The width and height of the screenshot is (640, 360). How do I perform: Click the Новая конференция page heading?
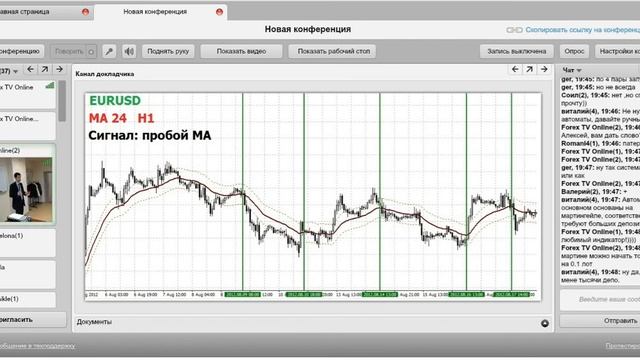coord(308,29)
